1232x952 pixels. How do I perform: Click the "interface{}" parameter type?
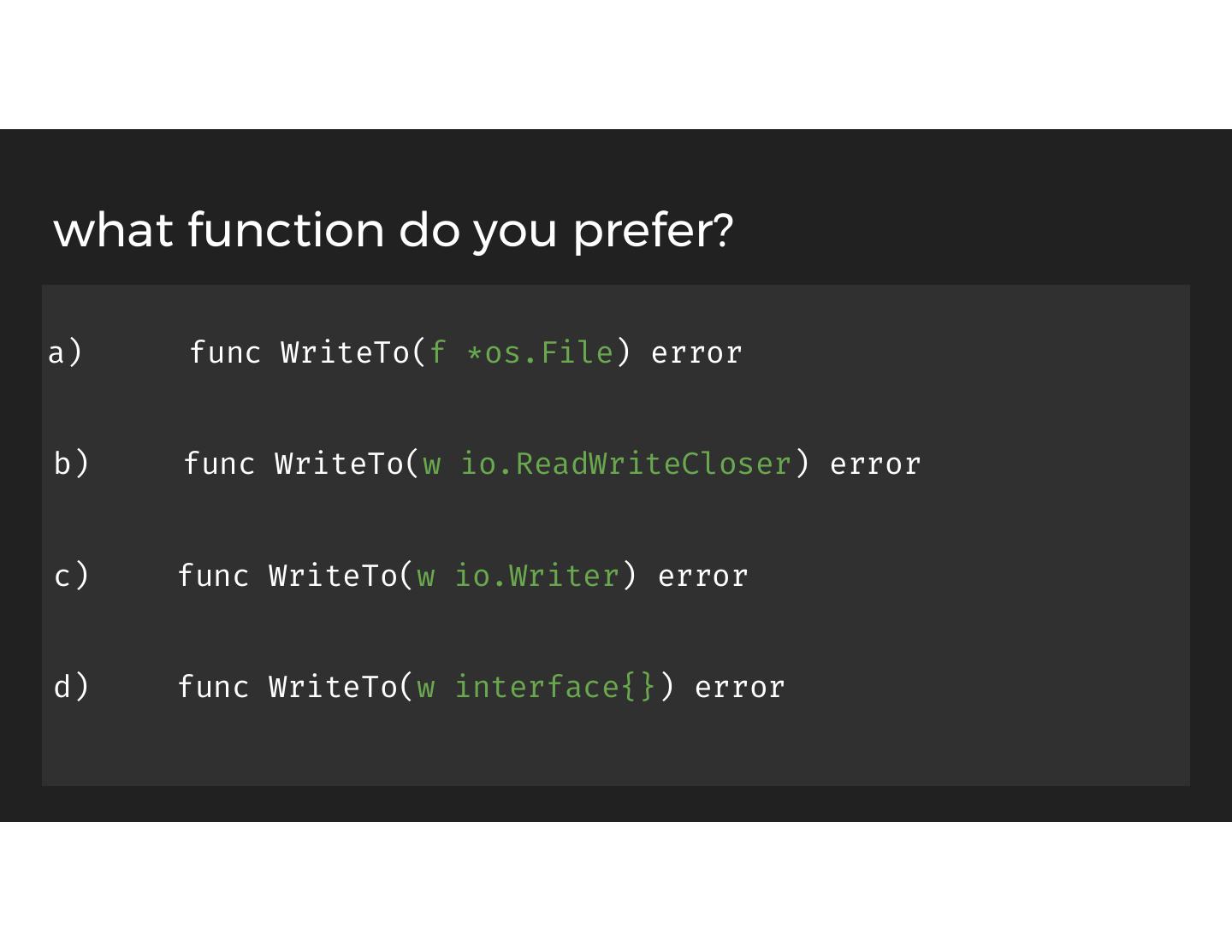(x=554, y=687)
